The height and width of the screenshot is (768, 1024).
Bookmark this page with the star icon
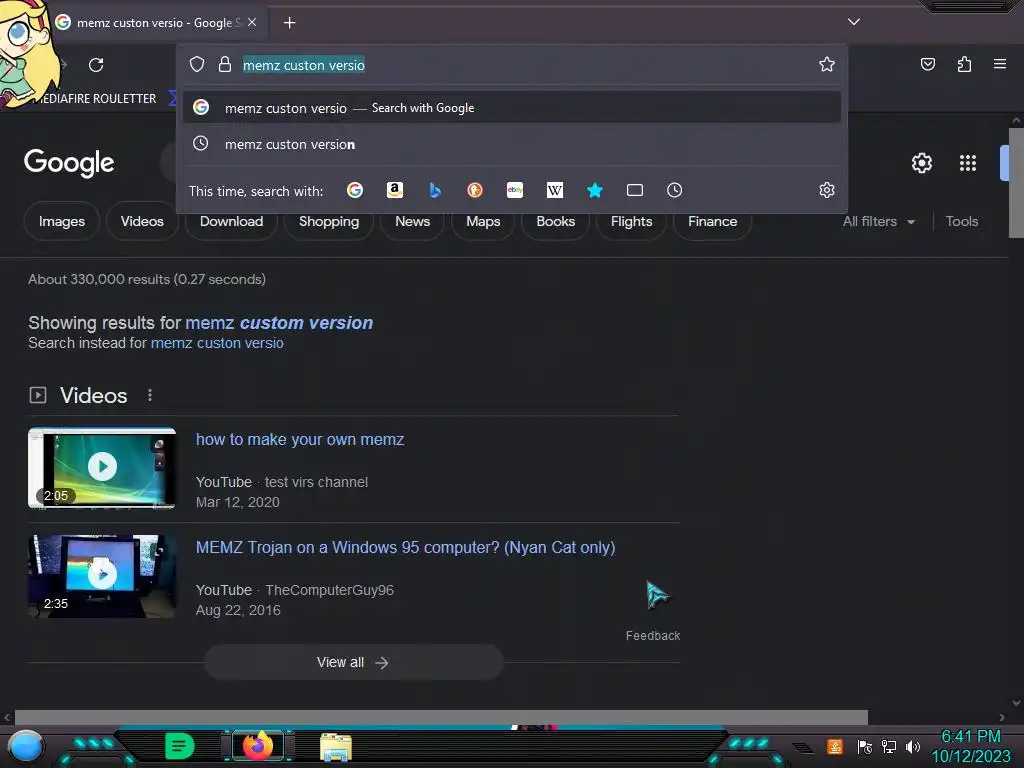tap(827, 64)
